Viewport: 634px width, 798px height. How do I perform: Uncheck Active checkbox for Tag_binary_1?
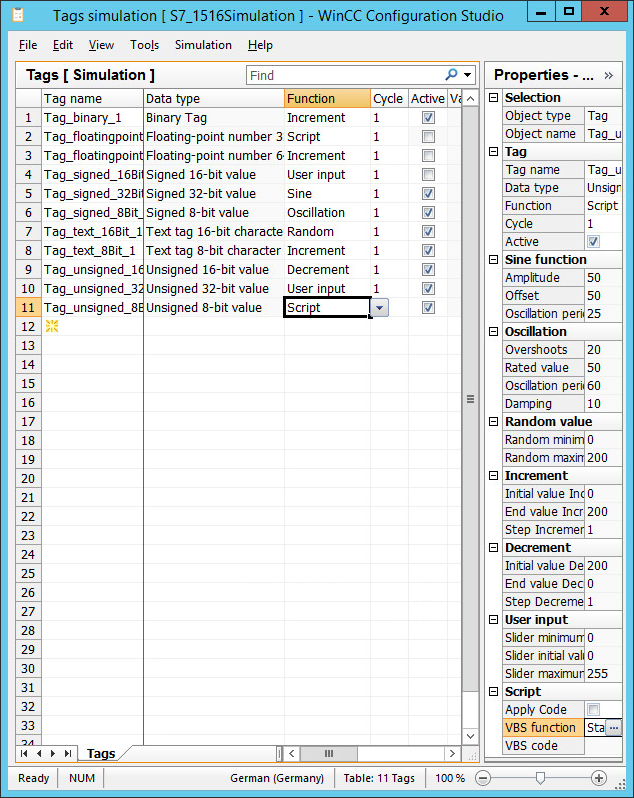[x=428, y=118]
